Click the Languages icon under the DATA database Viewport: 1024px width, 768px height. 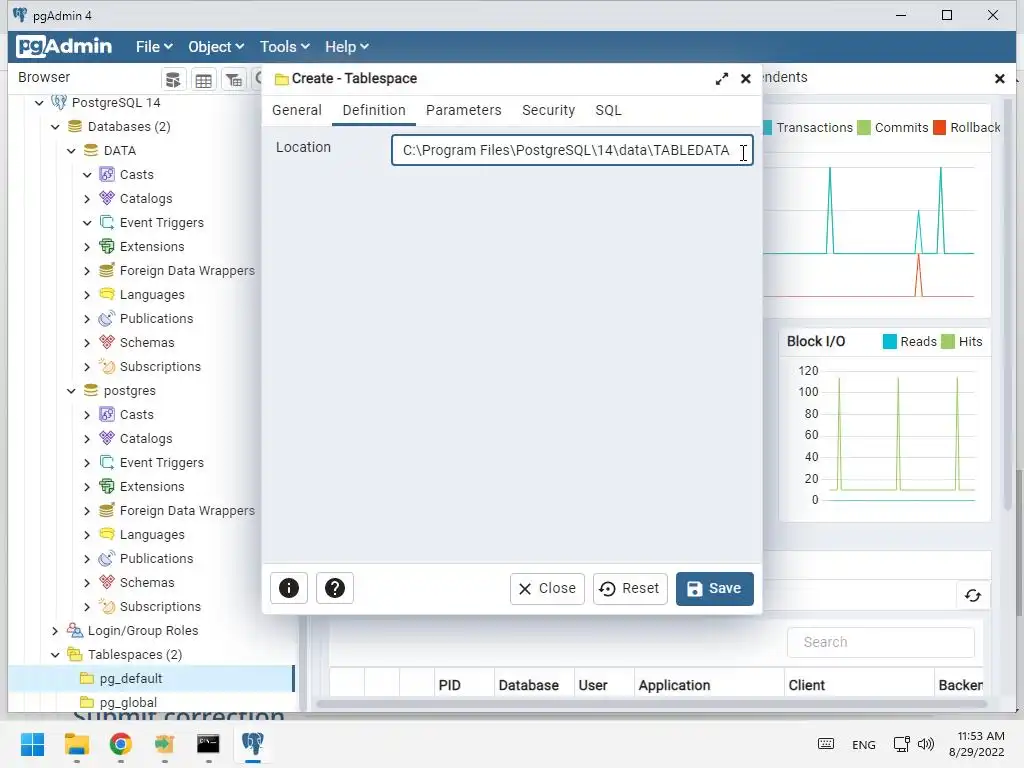coord(106,295)
